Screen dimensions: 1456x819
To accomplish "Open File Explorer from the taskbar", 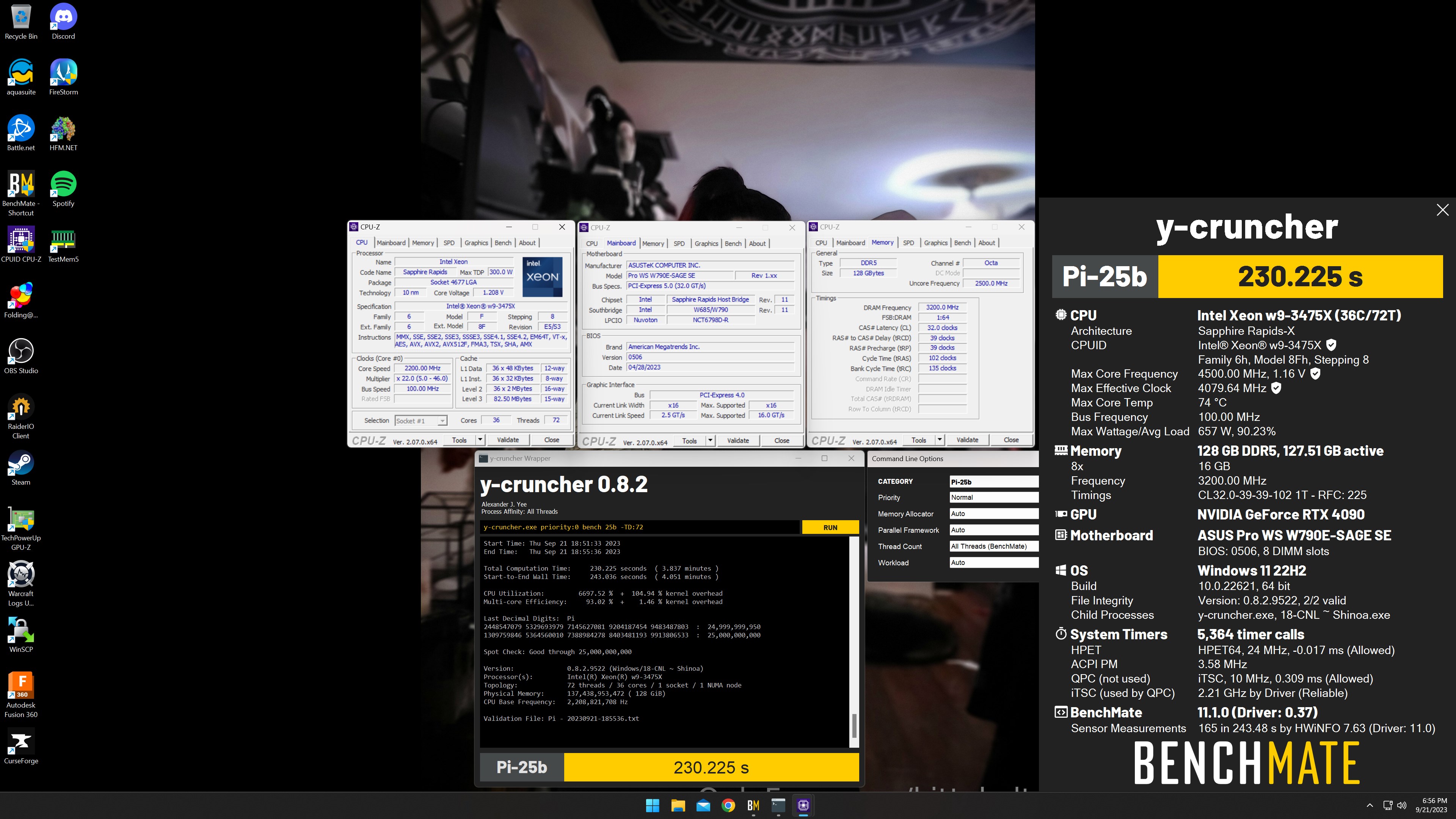I will coord(678,805).
